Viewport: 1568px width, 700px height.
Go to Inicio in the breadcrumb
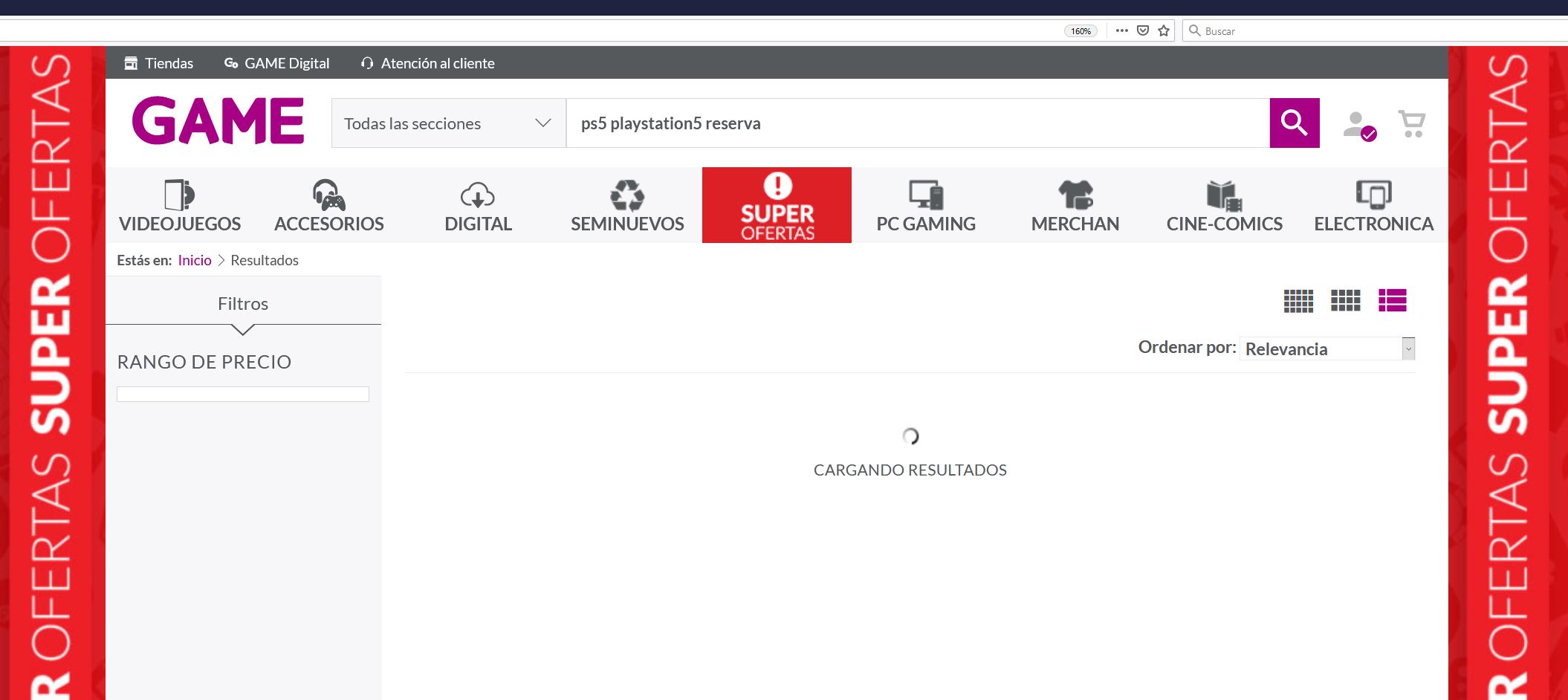[195, 260]
